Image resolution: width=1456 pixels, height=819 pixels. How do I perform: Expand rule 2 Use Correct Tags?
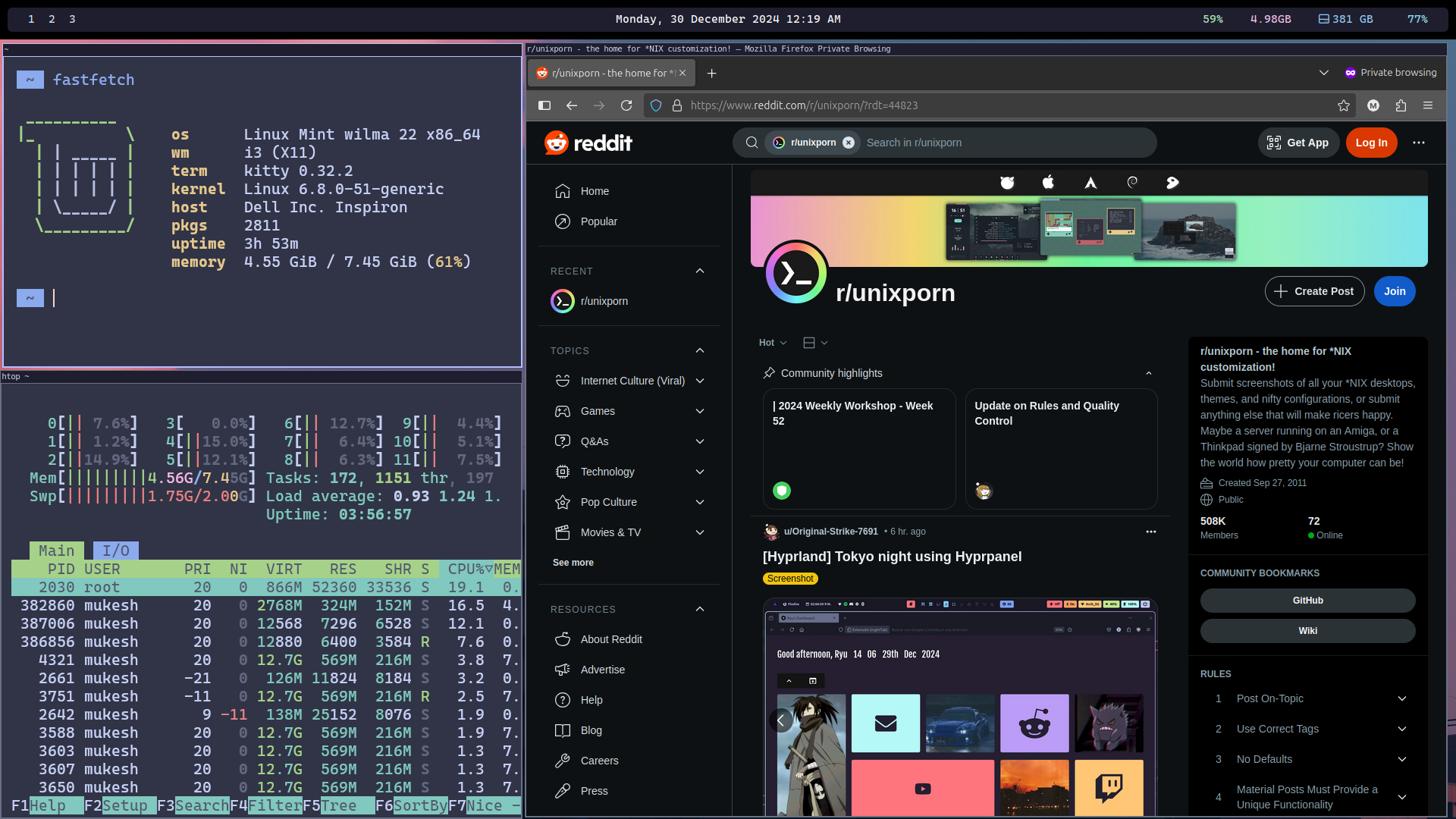point(1402,729)
